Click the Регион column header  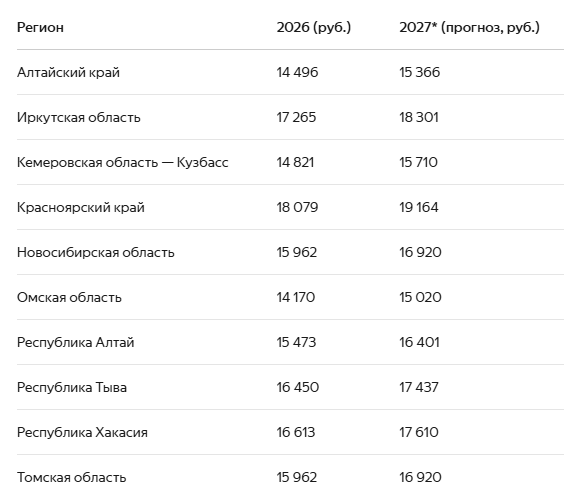pyautogui.click(x=40, y=27)
